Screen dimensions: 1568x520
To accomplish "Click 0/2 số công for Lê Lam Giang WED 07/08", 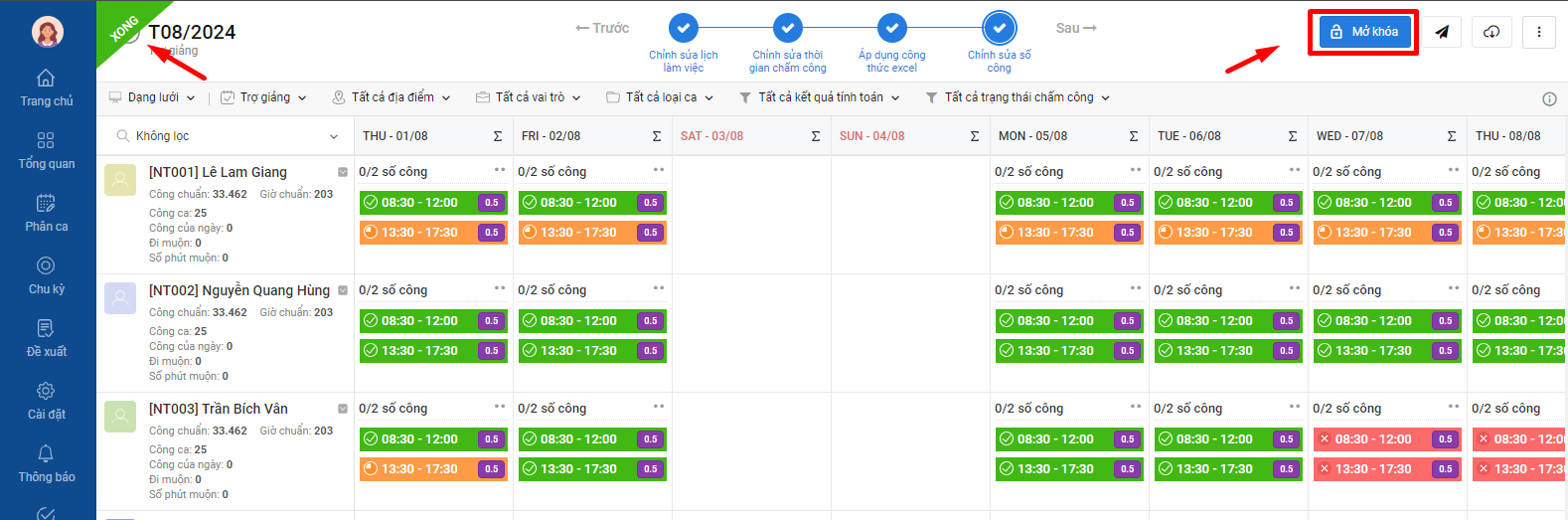I will pyautogui.click(x=1346, y=172).
